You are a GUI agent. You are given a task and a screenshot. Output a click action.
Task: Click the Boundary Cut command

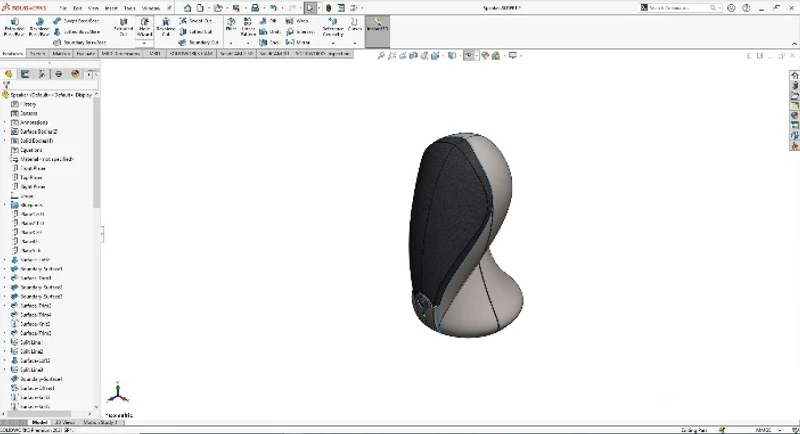click(199, 42)
